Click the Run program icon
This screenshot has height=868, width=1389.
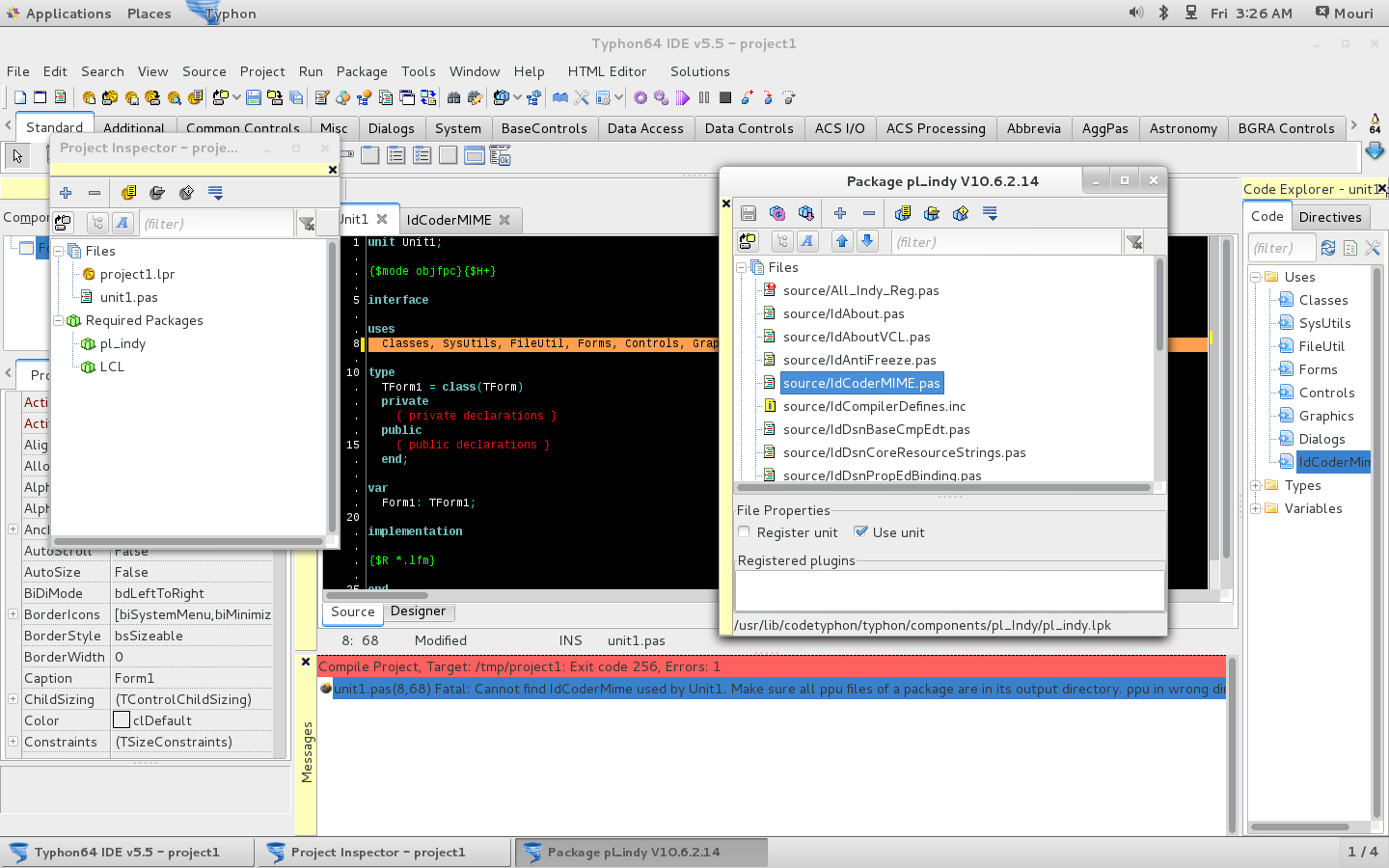click(x=683, y=97)
